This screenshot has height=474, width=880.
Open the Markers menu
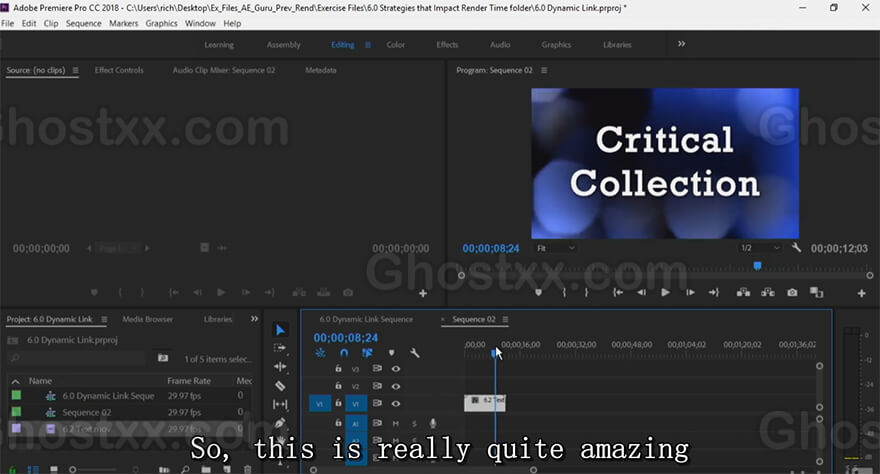click(123, 24)
